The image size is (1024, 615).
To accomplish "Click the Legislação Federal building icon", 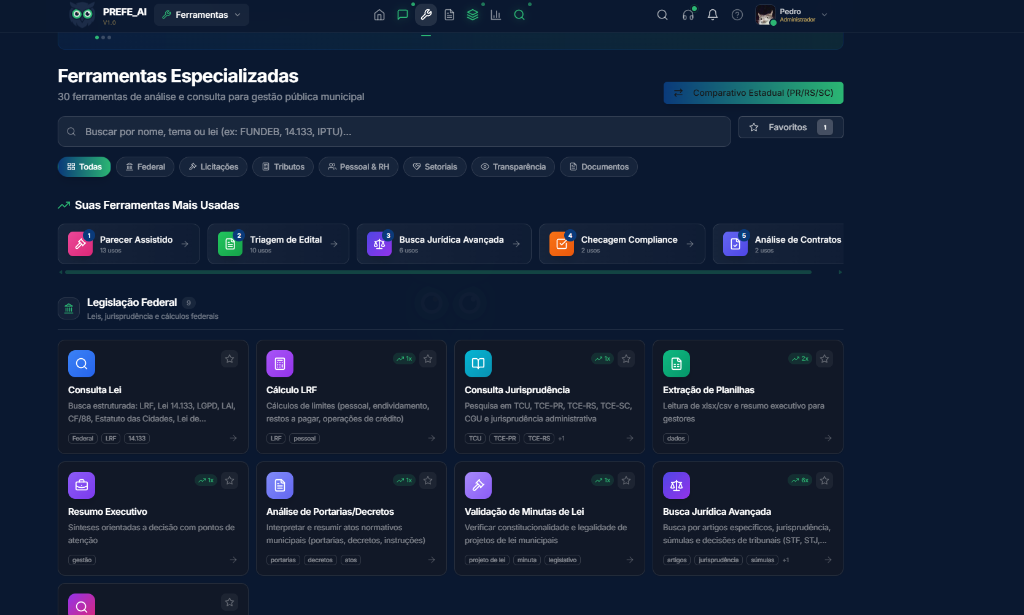I will click(69, 308).
